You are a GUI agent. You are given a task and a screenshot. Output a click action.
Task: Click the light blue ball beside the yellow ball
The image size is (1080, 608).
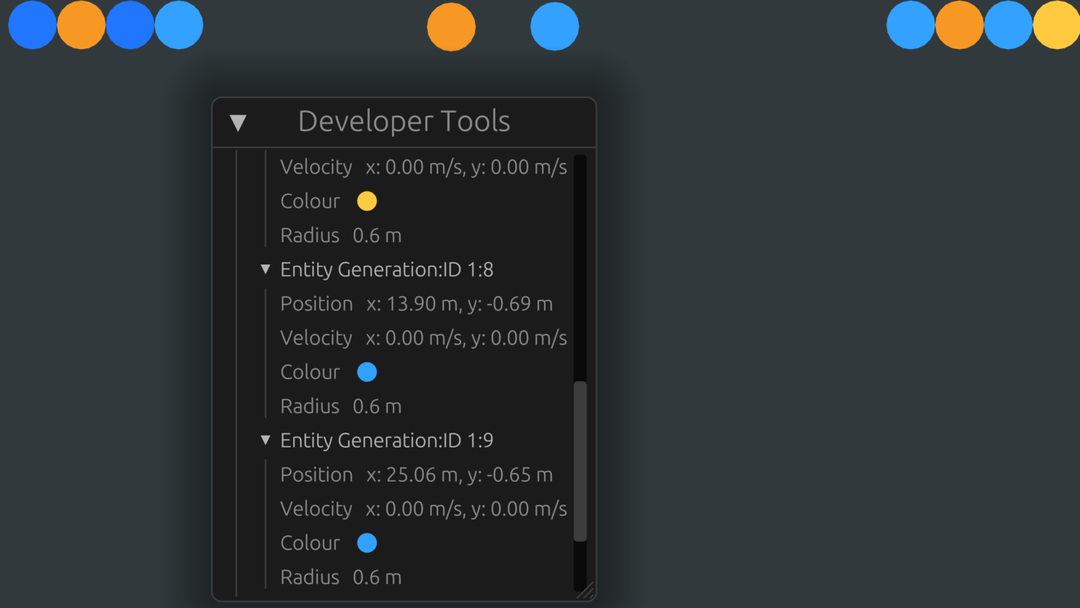(1008, 25)
